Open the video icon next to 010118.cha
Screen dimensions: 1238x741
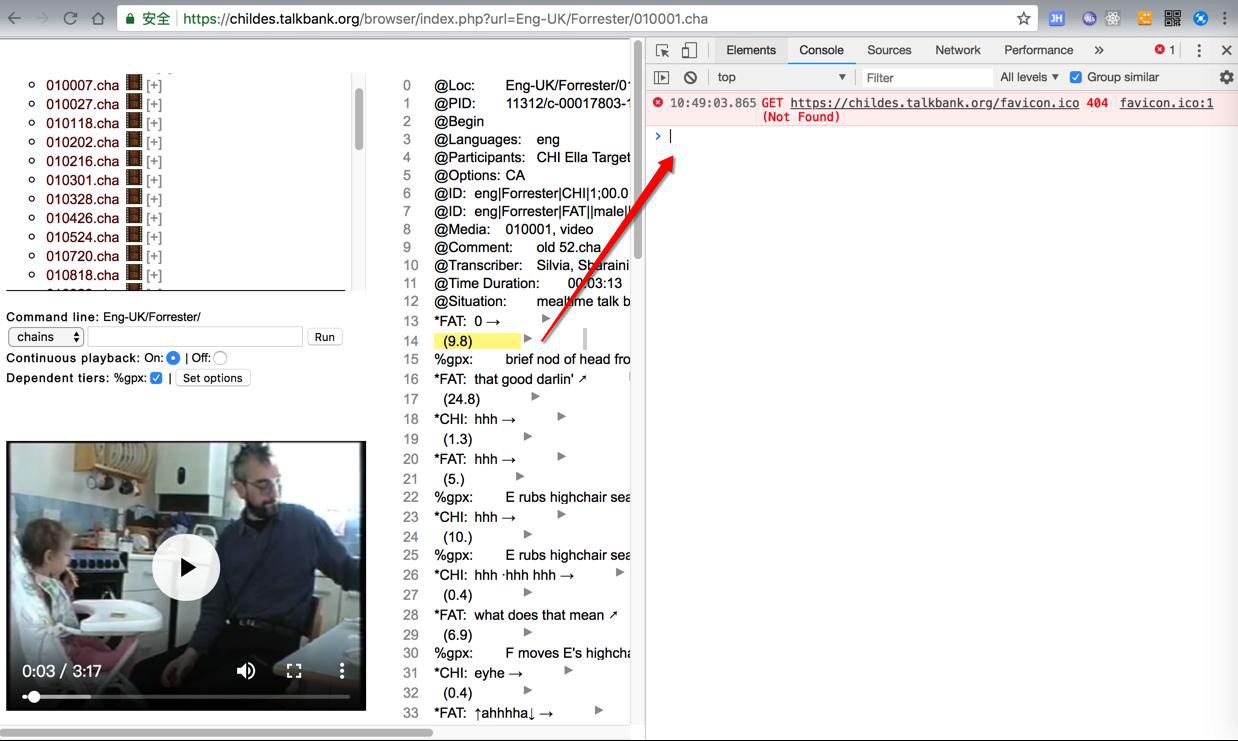pyautogui.click(x=134, y=122)
